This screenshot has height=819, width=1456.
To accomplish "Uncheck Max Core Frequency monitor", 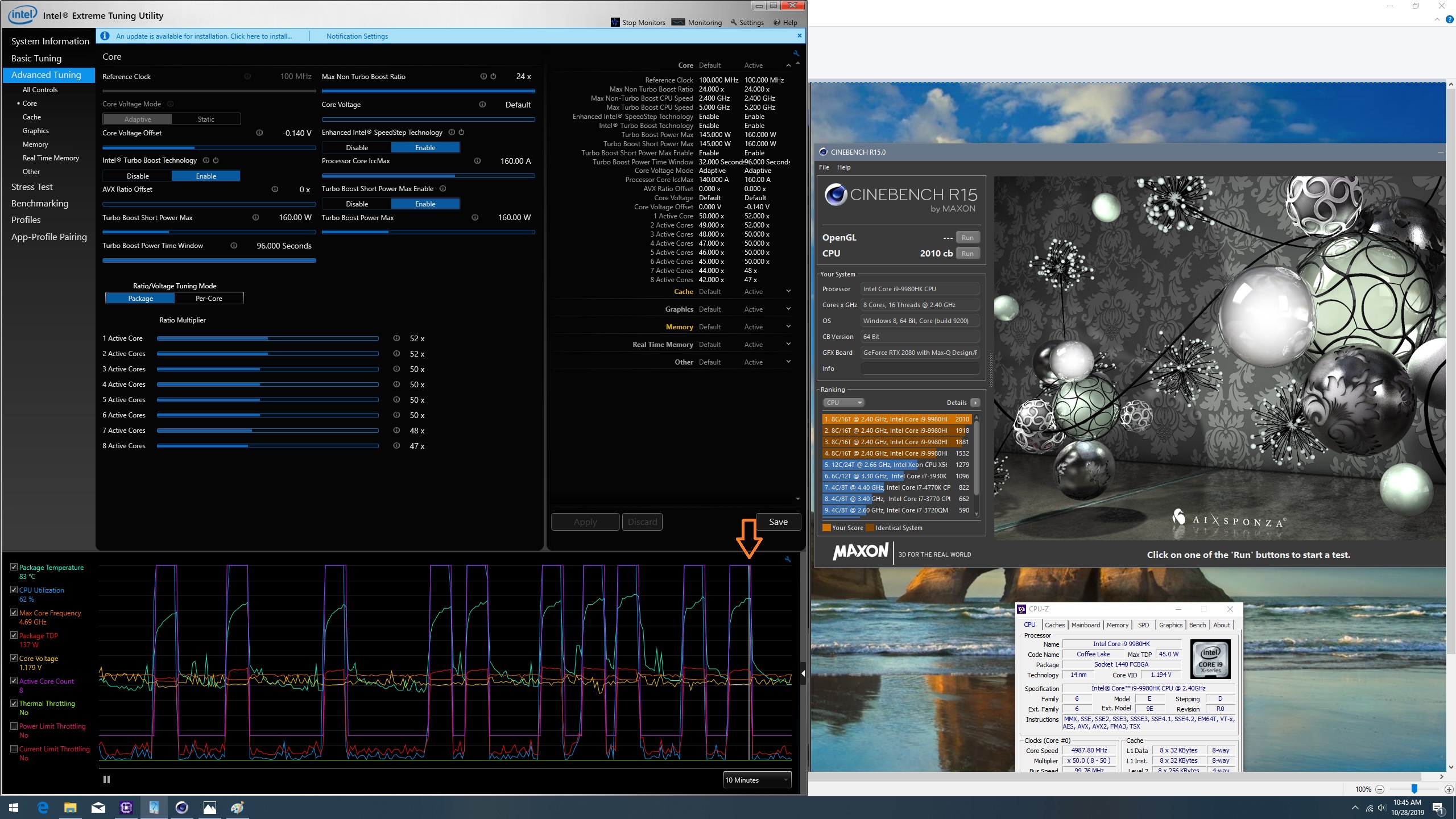I will click(14, 613).
